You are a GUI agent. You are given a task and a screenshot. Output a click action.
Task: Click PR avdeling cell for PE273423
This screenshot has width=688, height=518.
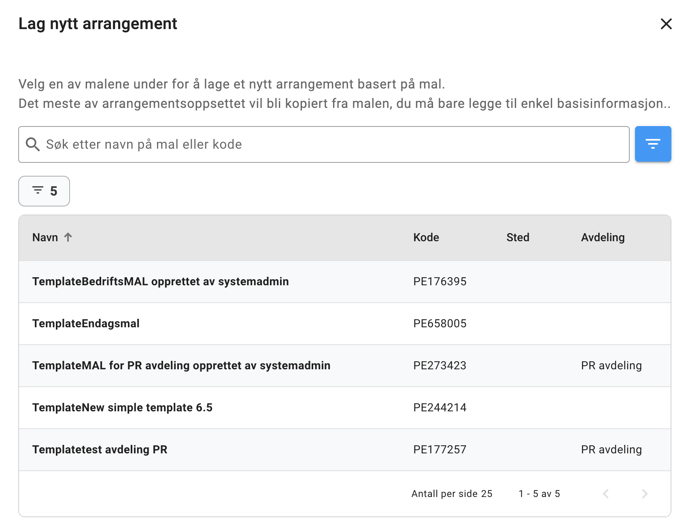coord(611,366)
